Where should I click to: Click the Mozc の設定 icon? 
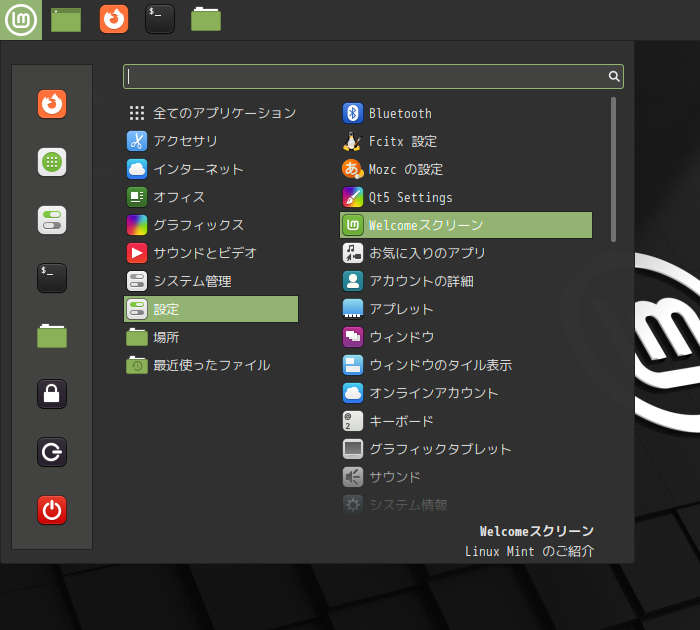(x=353, y=170)
